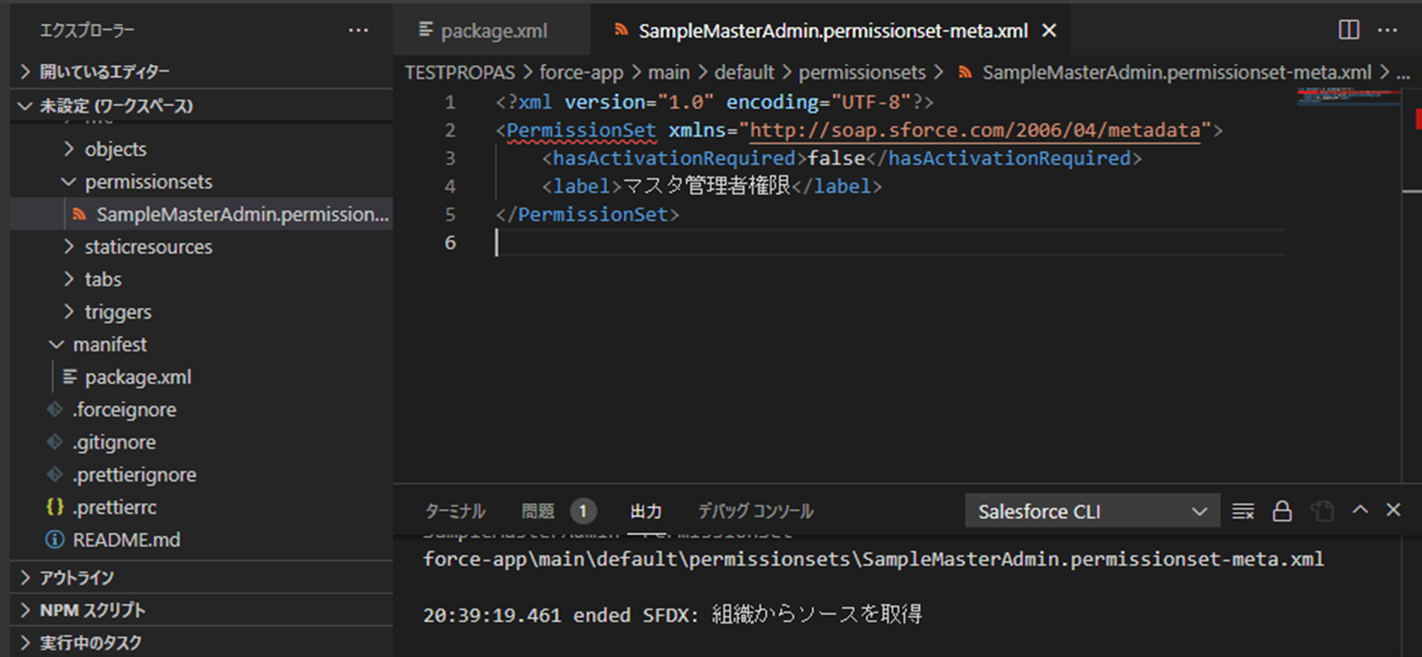The height and width of the screenshot is (657, 1422).
Task: Open Explorer more actions ellipsis menu
Action: point(358,31)
